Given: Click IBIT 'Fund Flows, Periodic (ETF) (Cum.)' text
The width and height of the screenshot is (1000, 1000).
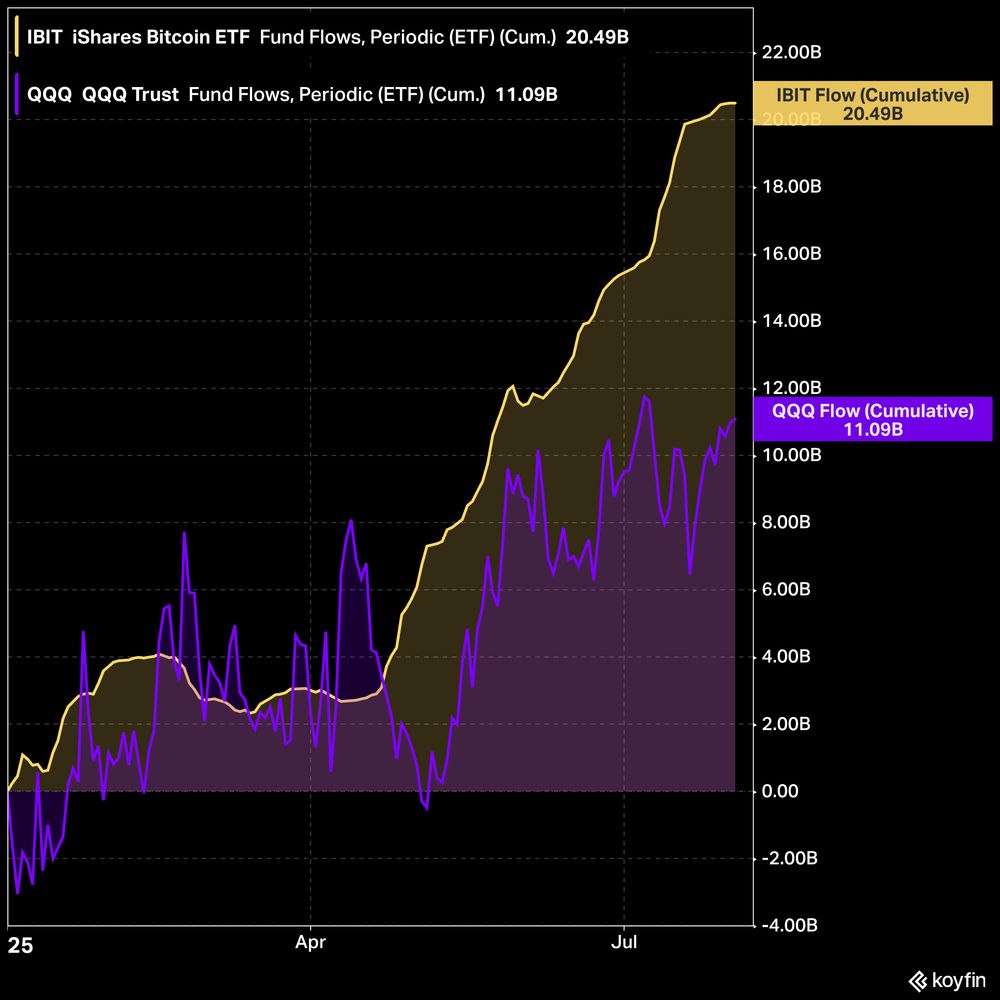Looking at the screenshot, I should pyautogui.click(x=408, y=37).
